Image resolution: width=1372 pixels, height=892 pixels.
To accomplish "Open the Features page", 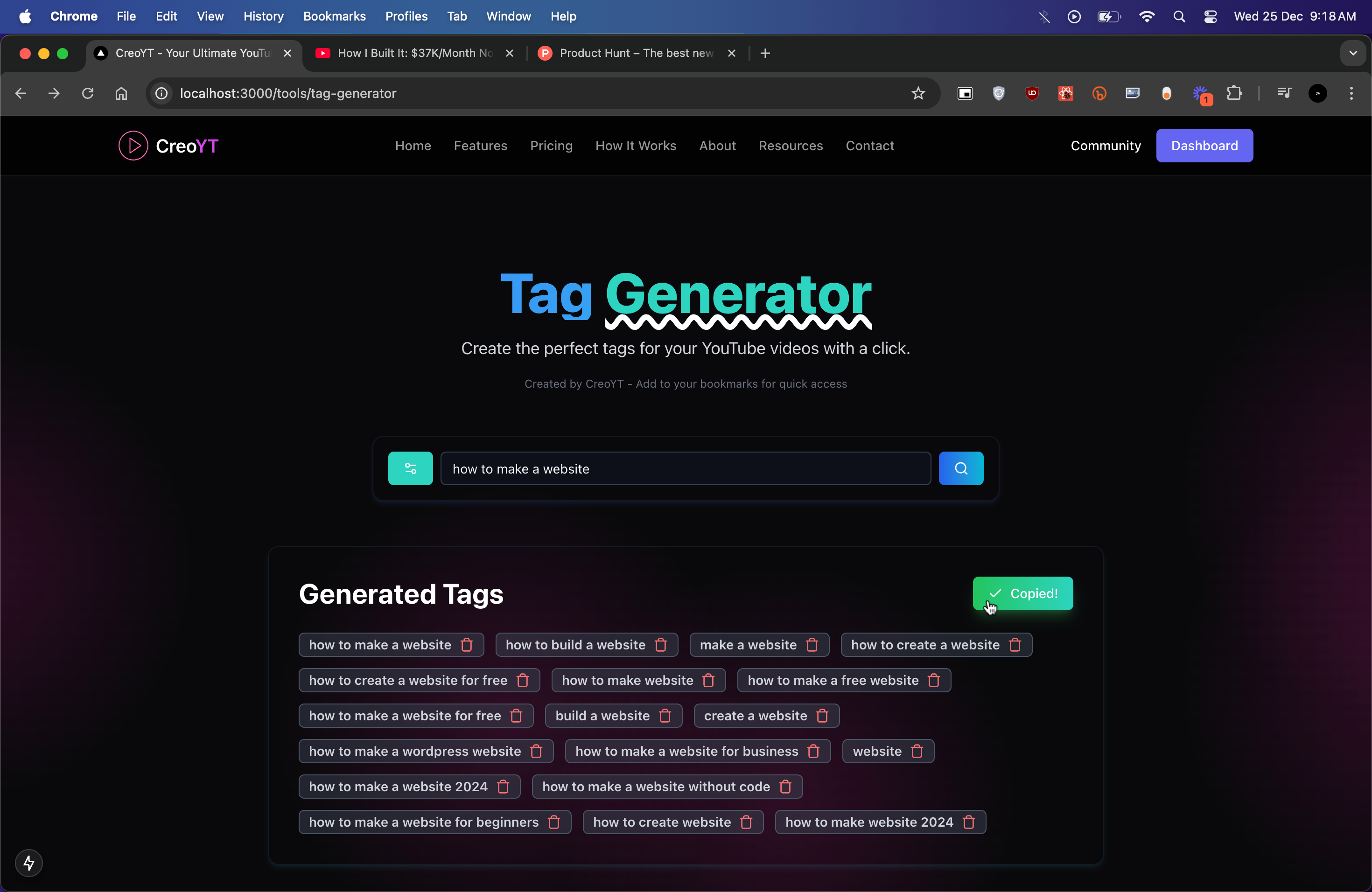I will tap(480, 145).
